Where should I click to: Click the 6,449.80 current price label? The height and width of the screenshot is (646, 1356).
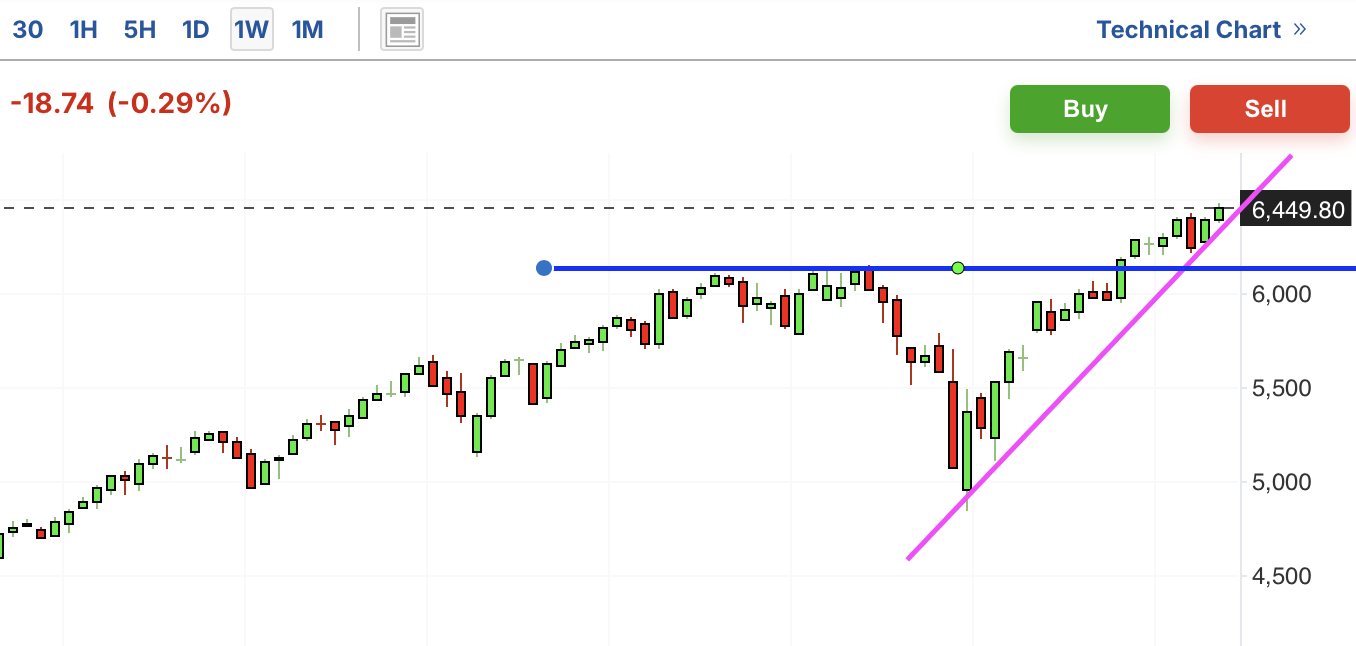point(1297,210)
